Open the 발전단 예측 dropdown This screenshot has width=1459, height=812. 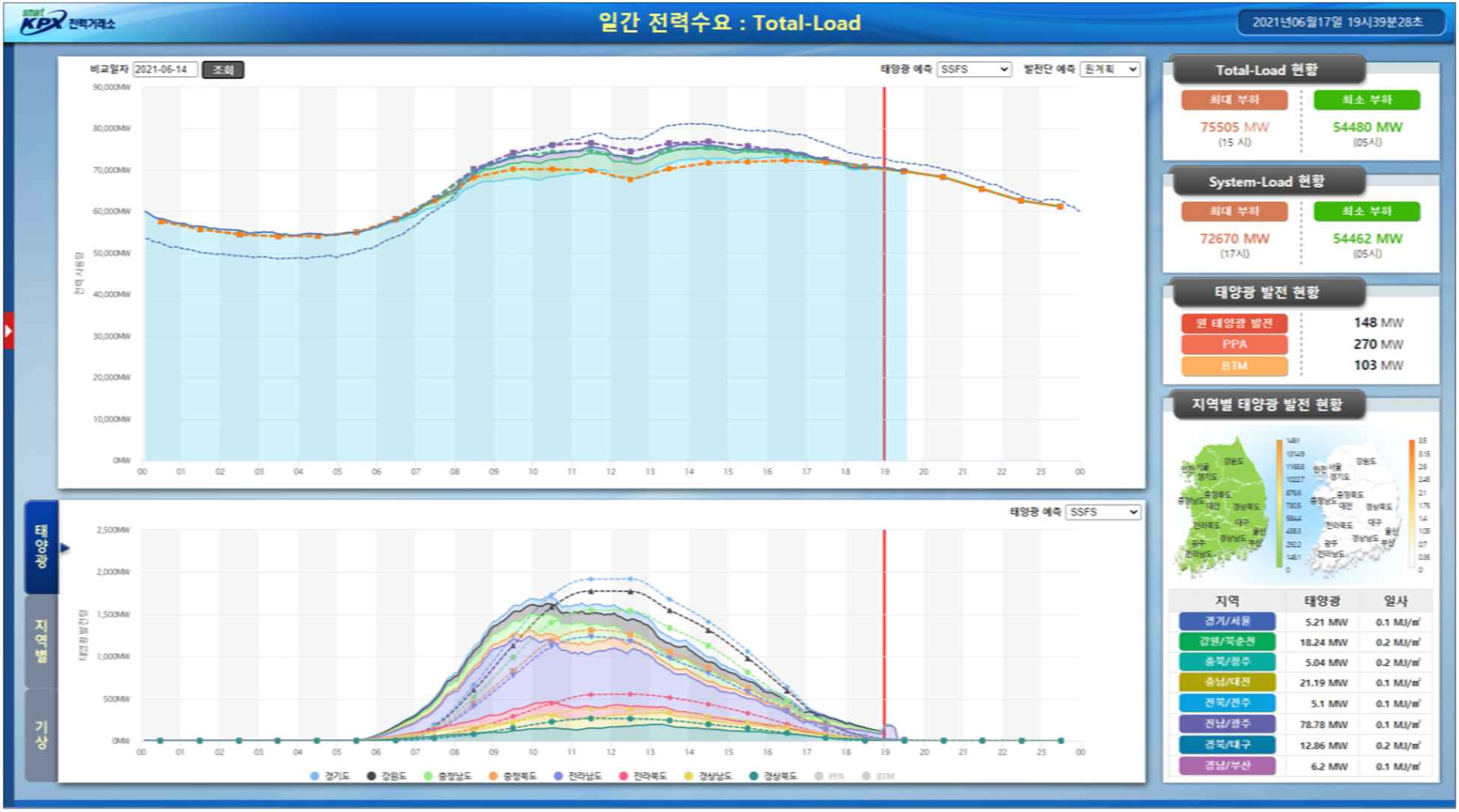point(1110,69)
